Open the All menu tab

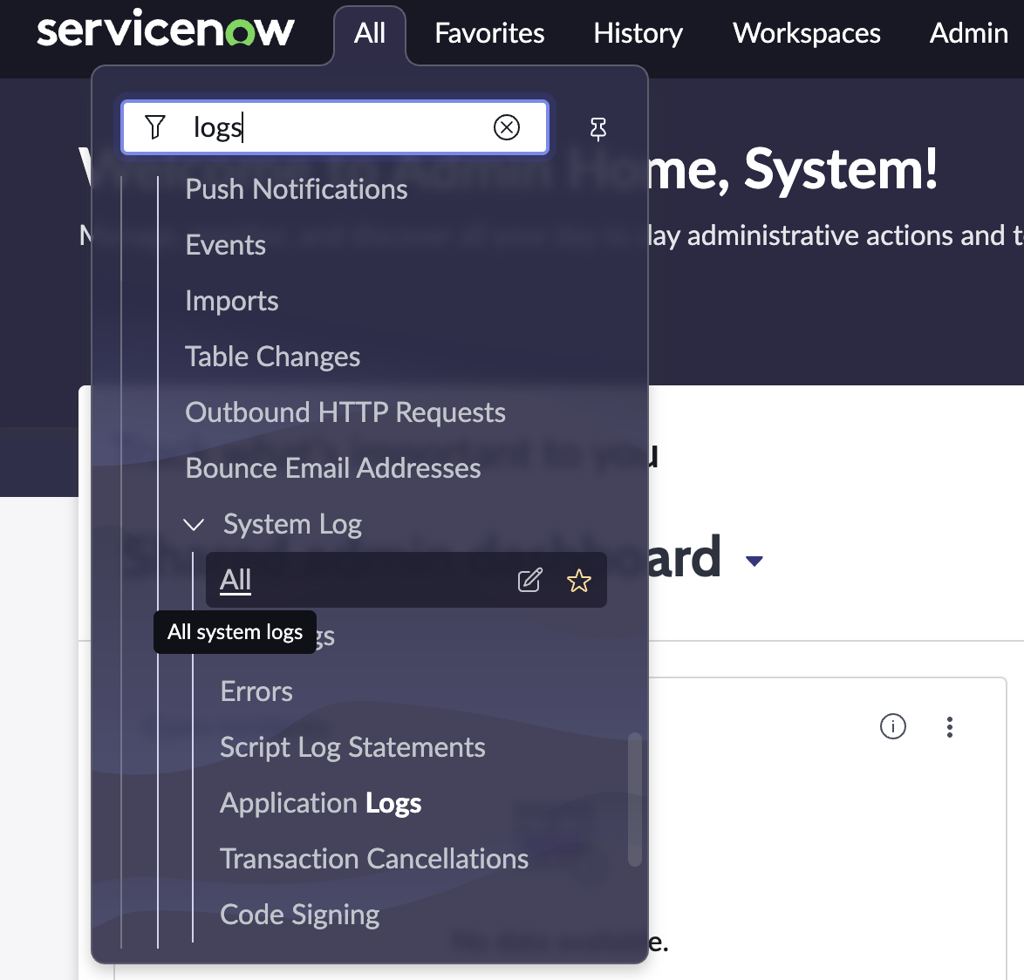[x=370, y=33]
